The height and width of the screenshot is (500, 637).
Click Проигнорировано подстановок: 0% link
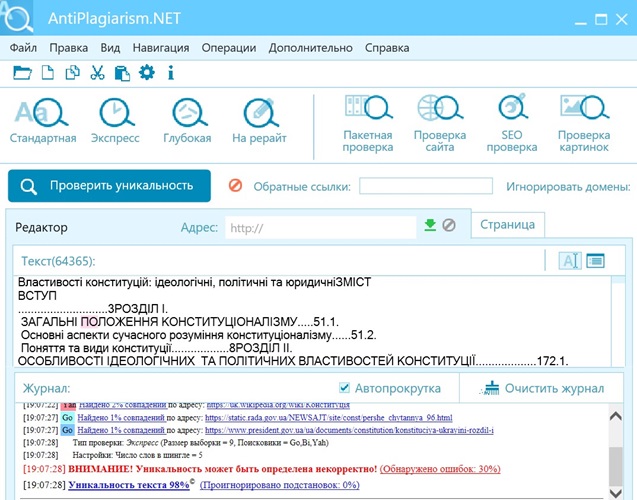pyautogui.click(x=280, y=485)
